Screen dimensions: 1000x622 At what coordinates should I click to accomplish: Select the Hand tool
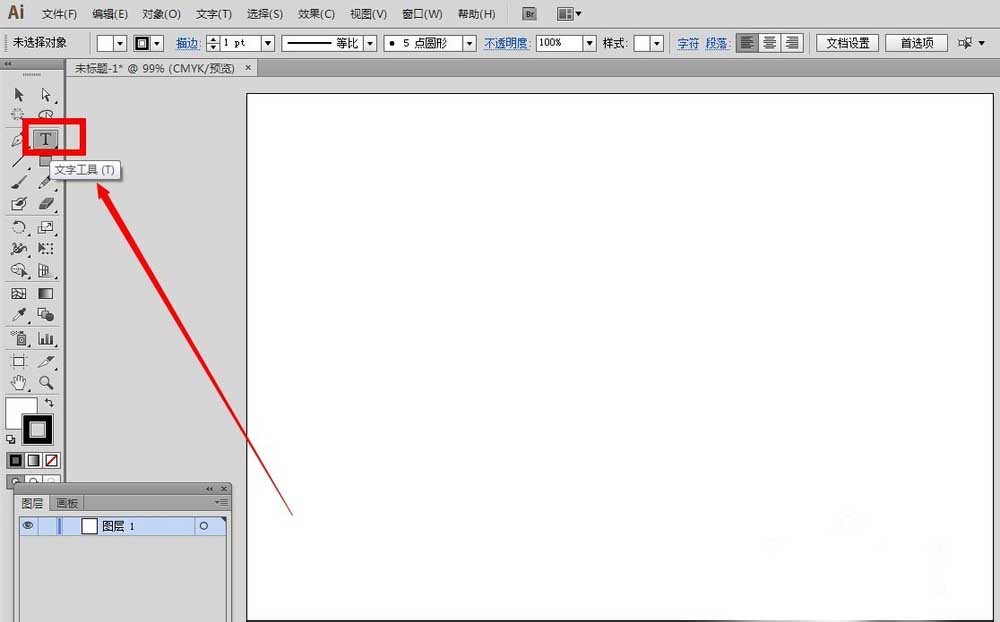pyautogui.click(x=18, y=383)
